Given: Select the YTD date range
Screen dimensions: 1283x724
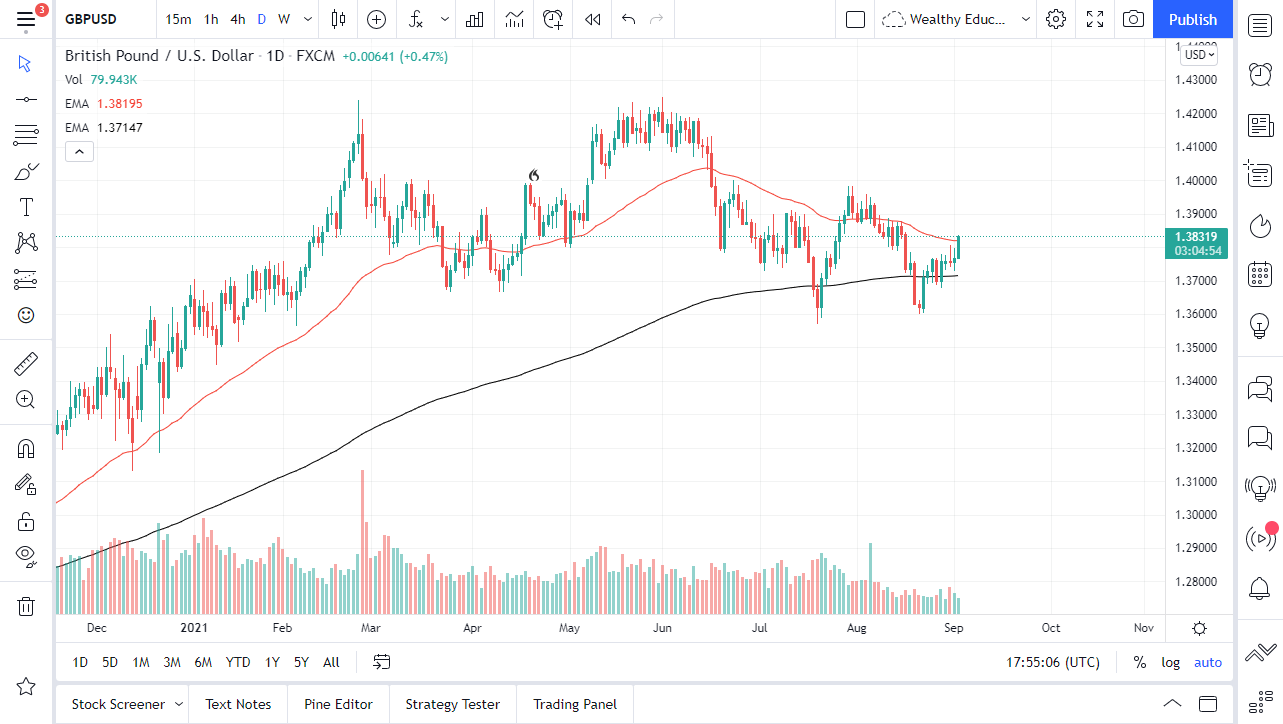Looking at the screenshot, I should (238, 662).
